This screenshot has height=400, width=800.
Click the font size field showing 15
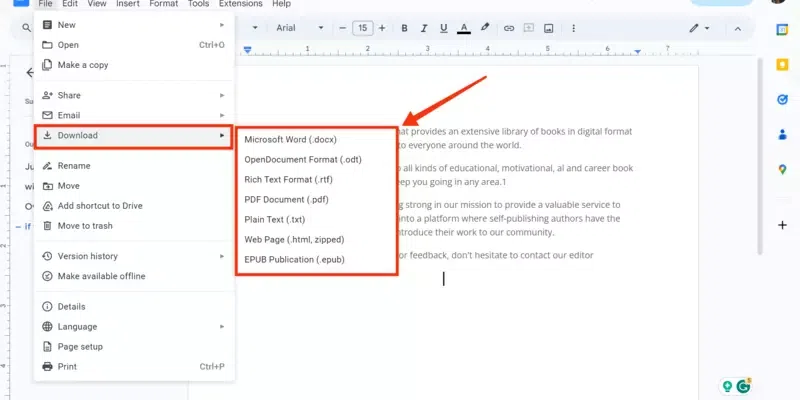coord(362,28)
